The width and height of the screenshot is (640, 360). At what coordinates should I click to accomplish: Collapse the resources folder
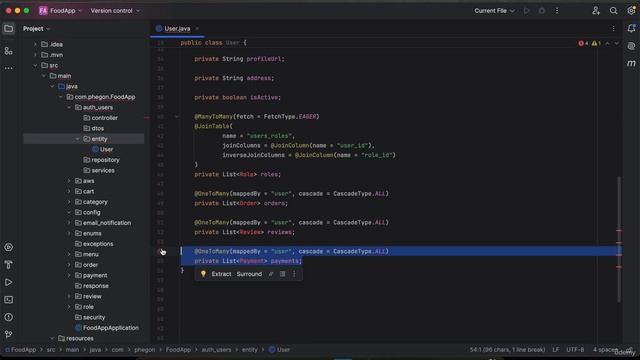52,338
